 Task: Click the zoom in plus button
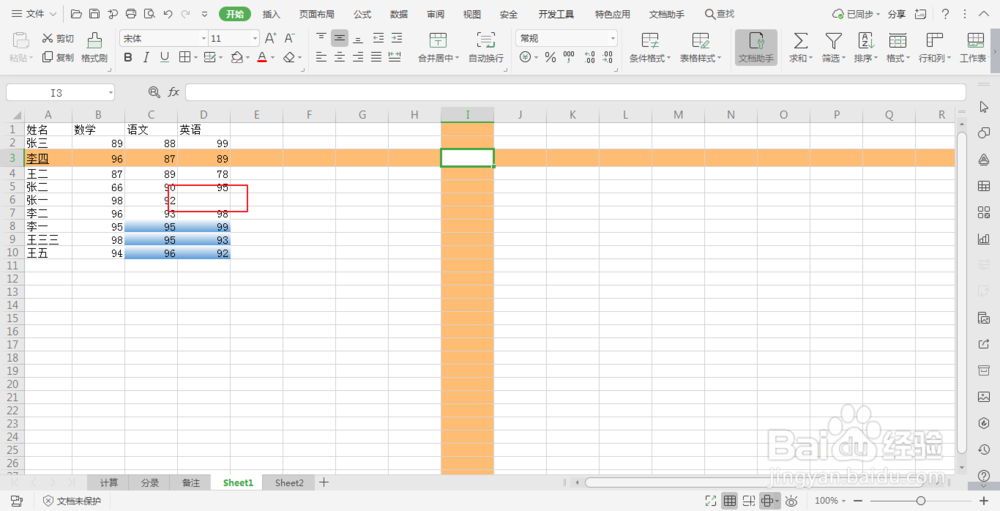pos(983,501)
